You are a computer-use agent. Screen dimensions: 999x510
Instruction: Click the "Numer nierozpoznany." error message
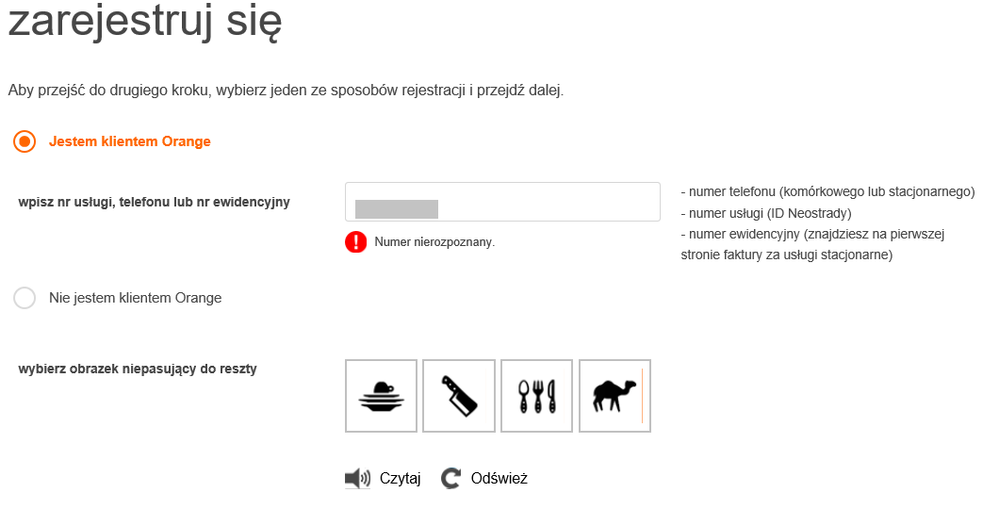click(435, 242)
